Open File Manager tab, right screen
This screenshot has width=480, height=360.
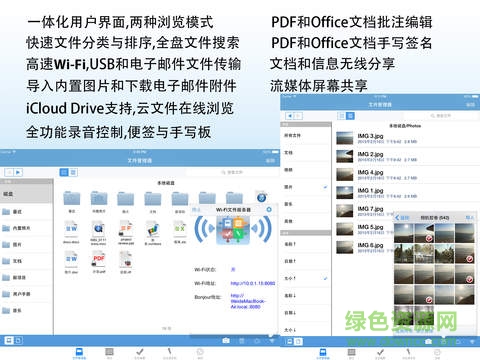click(323, 353)
